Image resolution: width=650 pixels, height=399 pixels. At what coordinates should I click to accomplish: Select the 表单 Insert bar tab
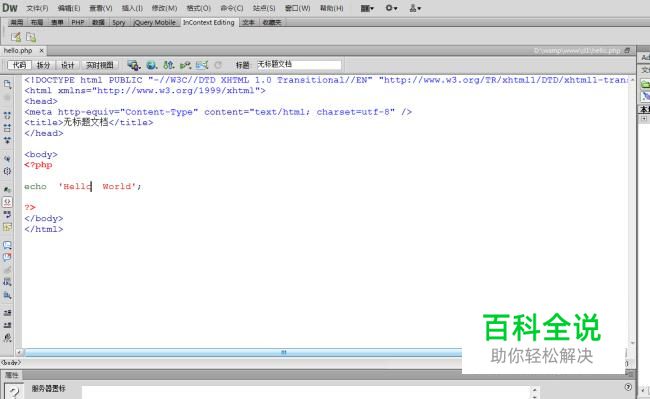(57, 22)
